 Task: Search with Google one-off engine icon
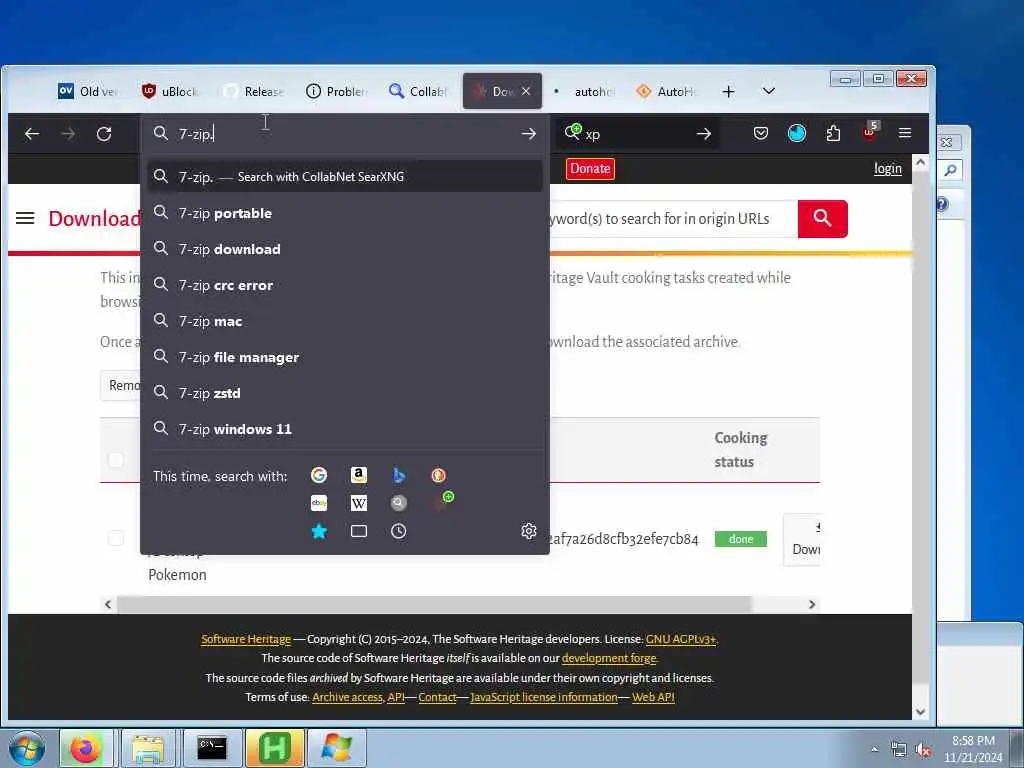pos(319,475)
